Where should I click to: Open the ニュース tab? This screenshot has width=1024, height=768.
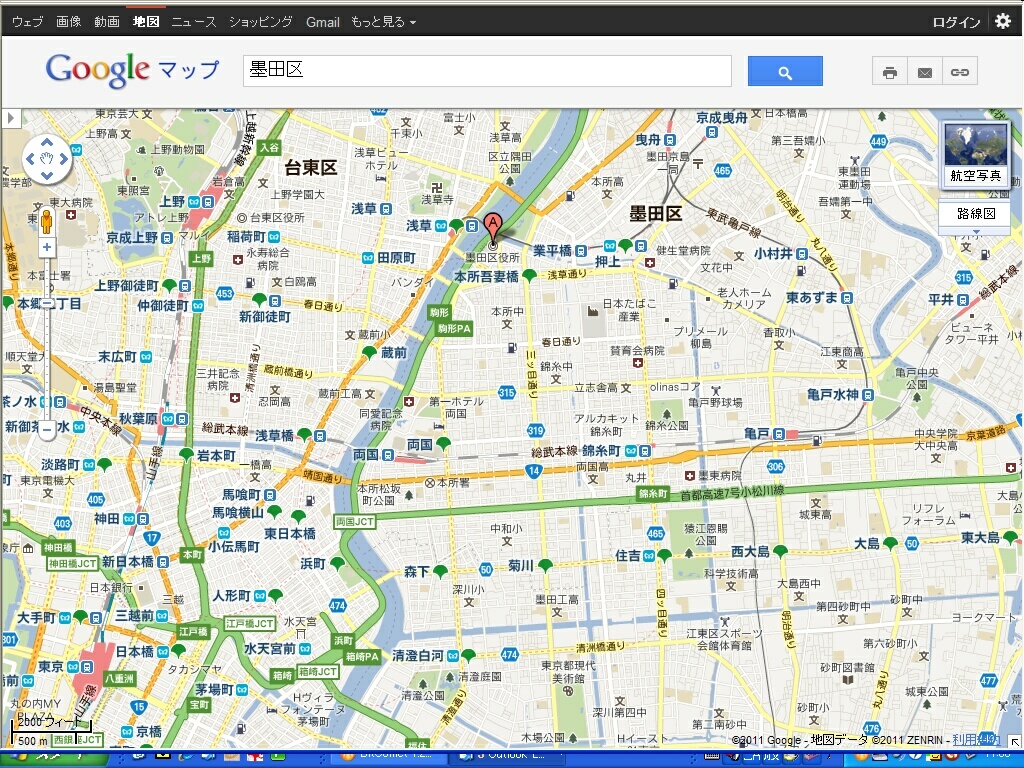coord(194,22)
